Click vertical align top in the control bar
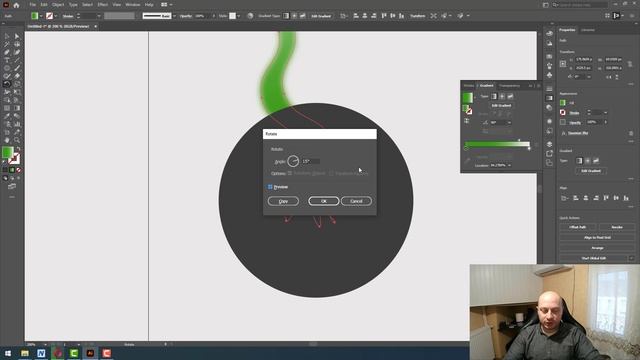Image resolution: width=640 pixels, height=360 pixels. 384,16
